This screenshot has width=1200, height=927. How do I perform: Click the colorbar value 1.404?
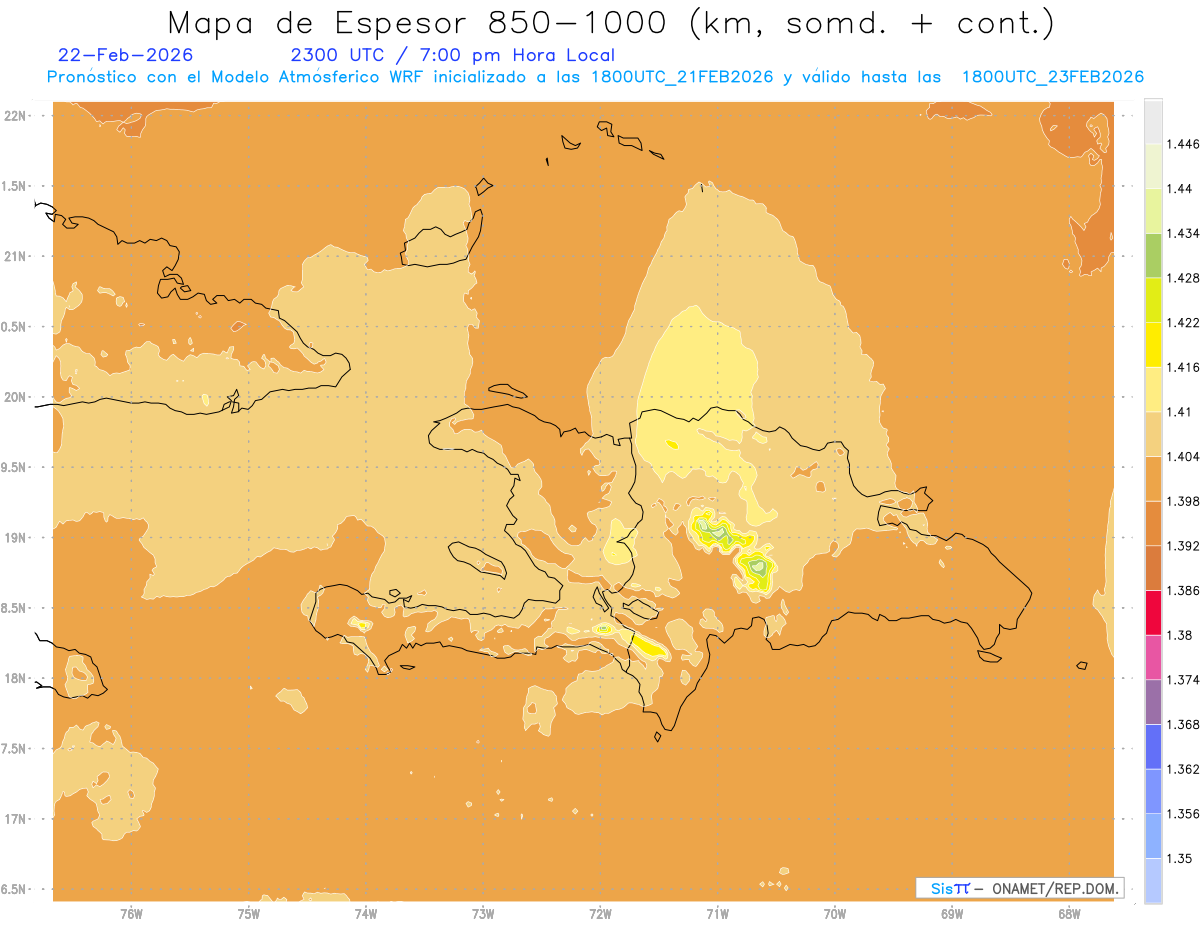pos(1185,456)
